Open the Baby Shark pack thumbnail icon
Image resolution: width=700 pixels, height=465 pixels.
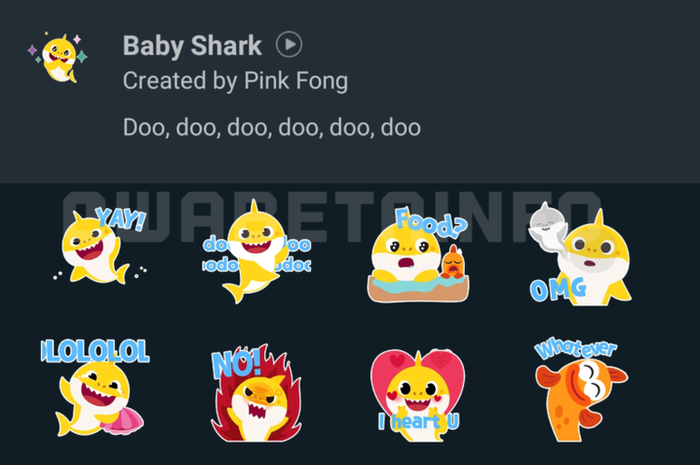tap(58, 57)
